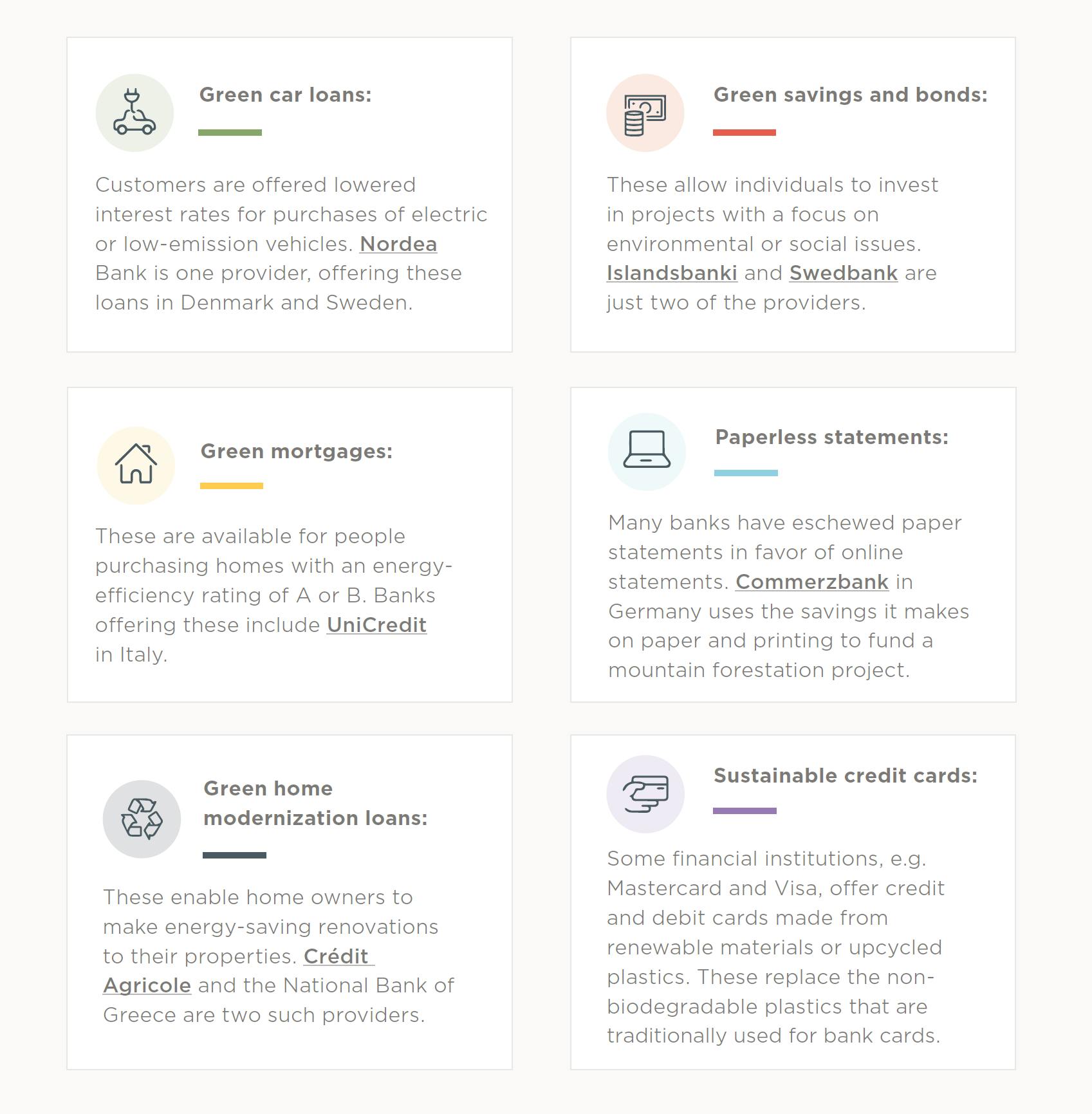Click the money and coins savings icon
This screenshot has width=1092, height=1114.
(x=645, y=113)
